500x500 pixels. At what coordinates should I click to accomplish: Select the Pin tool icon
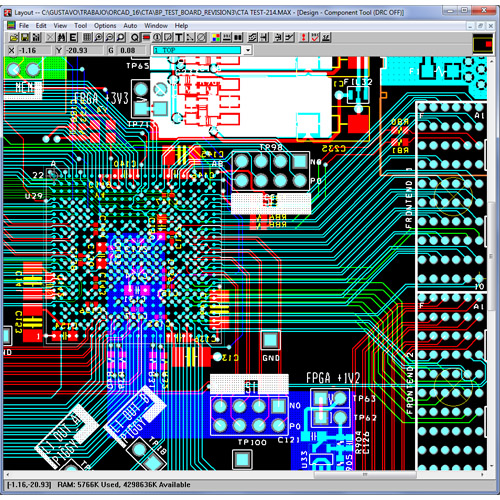[157, 38]
